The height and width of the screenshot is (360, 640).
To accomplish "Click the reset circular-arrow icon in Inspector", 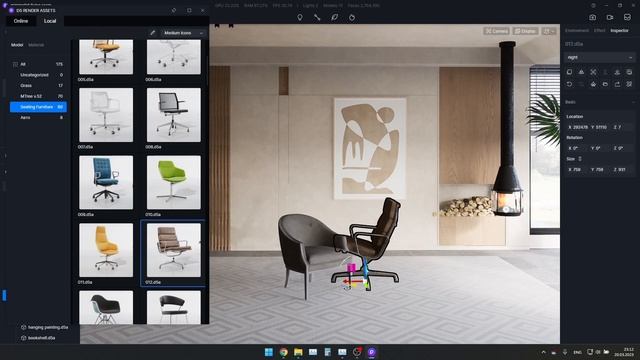I will click(569, 84).
